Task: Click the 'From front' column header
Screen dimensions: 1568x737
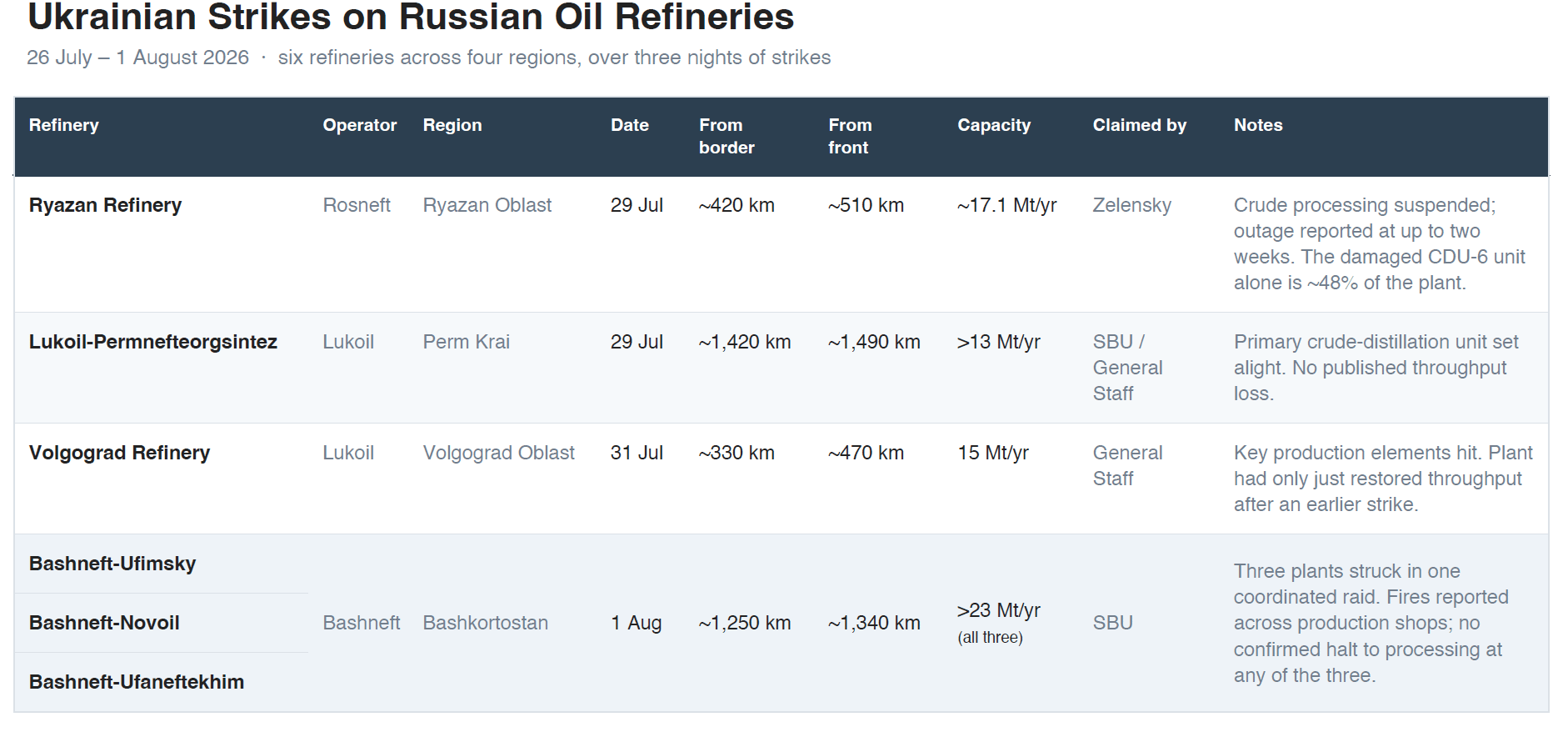Action: tap(850, 136)
